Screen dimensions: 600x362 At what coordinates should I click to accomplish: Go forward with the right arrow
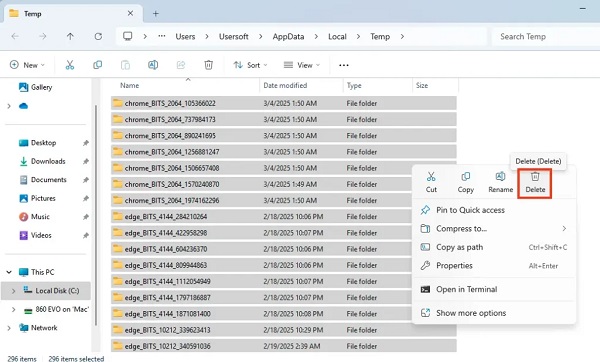coord(42,36)
